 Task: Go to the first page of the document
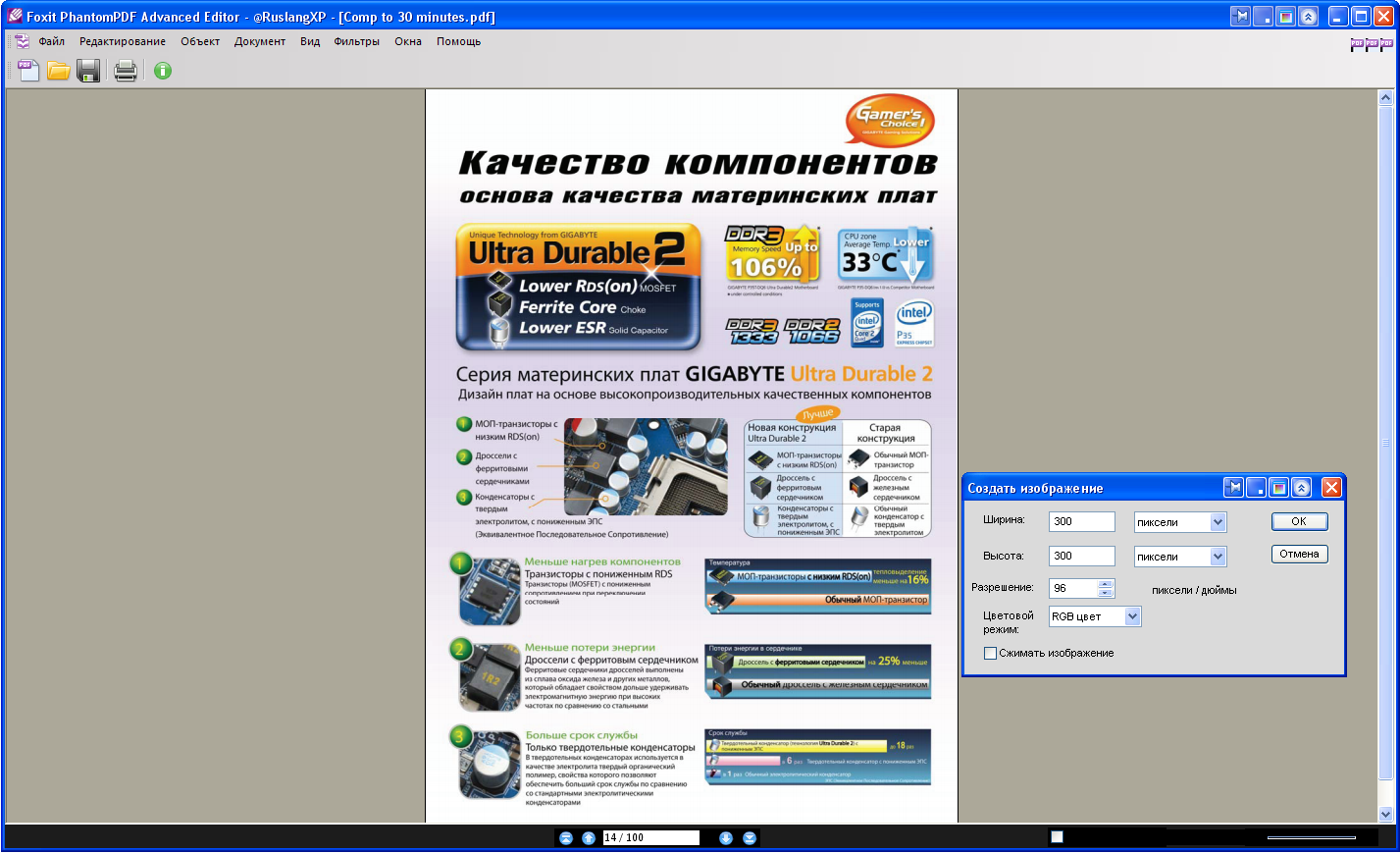click(x=566, y=837)
